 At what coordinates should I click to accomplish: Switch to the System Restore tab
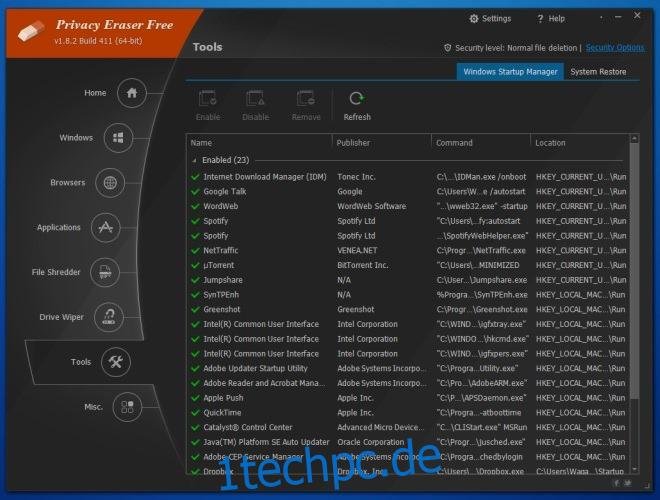598,72
